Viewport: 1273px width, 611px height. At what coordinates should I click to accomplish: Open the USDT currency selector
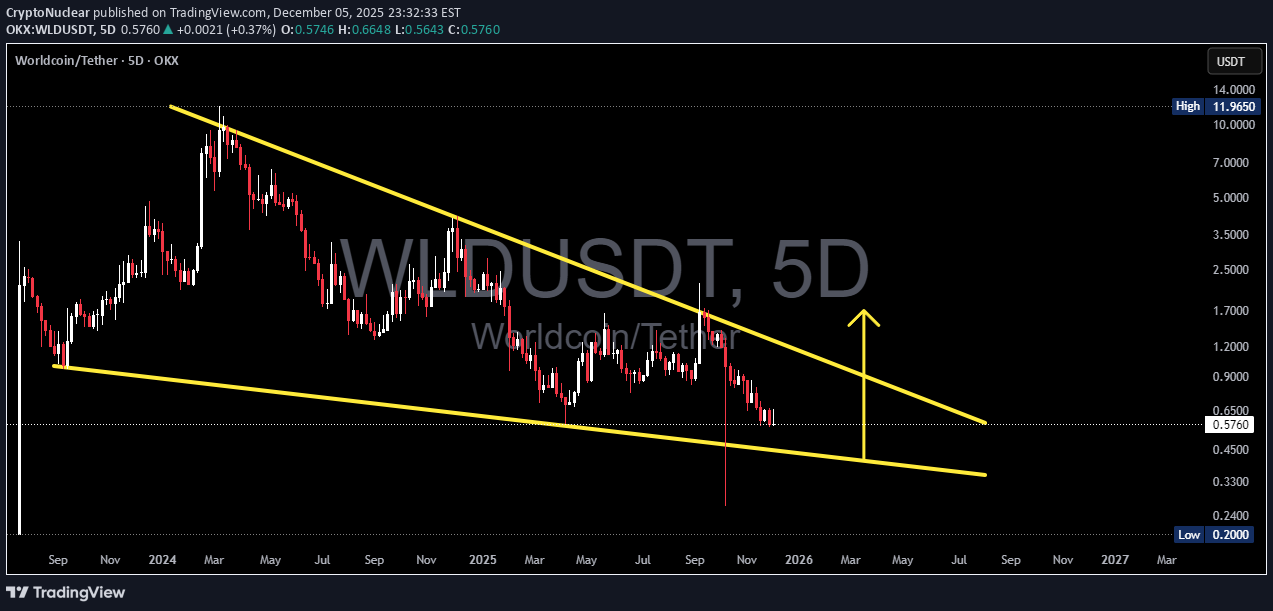point(1229,62)
